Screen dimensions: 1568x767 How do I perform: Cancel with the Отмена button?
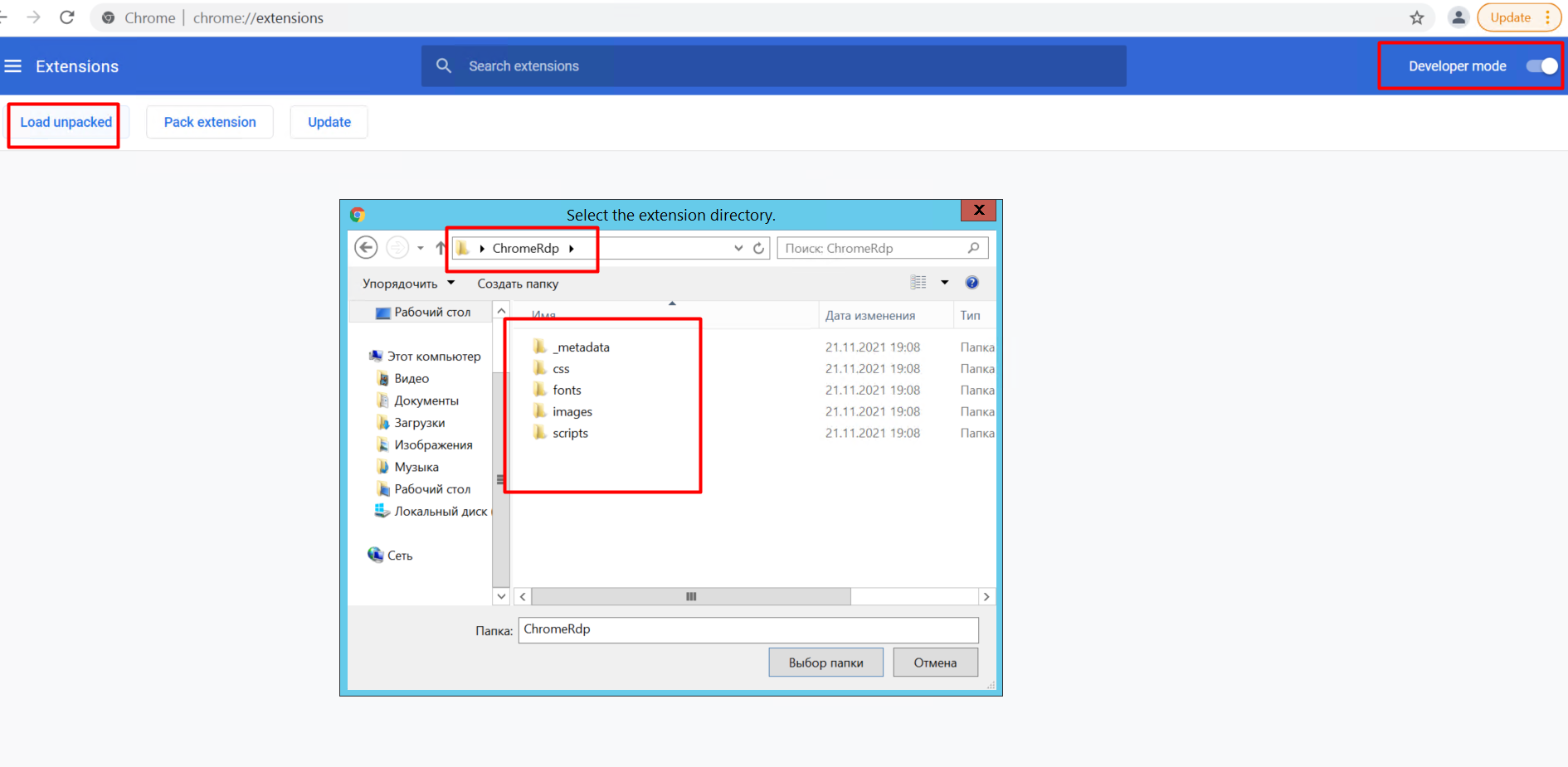[935, 663]
